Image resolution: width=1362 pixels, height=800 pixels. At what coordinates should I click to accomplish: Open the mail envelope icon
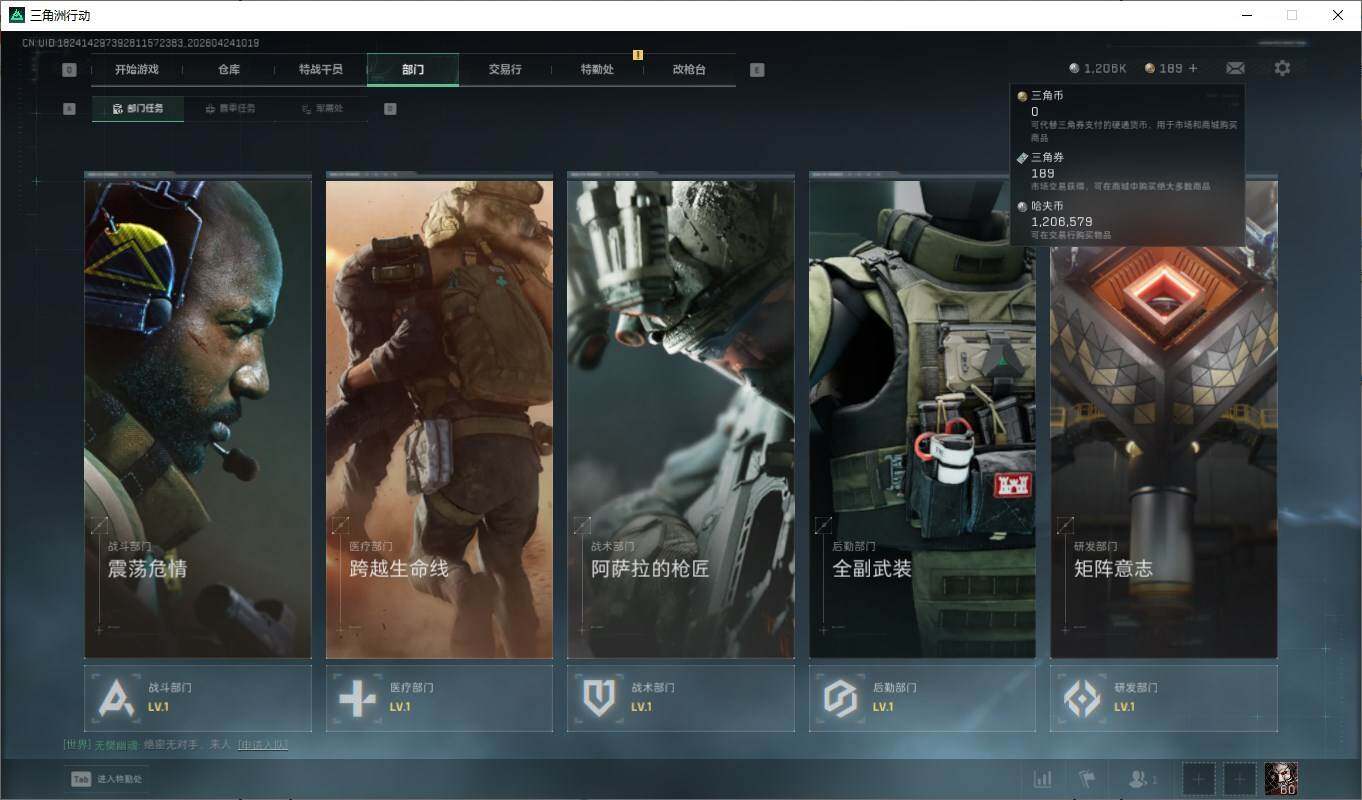pyautogui.click(x=1235, y=68)
